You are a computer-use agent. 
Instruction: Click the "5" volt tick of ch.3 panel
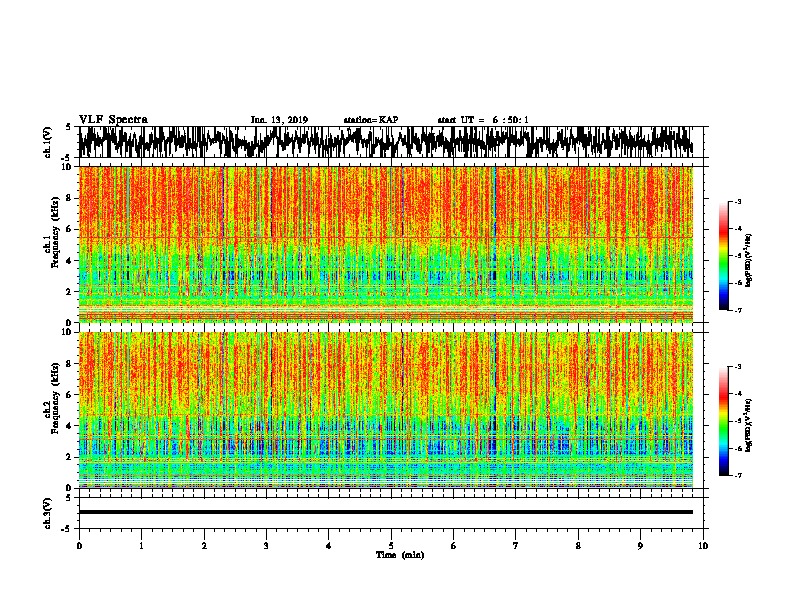pyautogui.click(x=68, y=498)
